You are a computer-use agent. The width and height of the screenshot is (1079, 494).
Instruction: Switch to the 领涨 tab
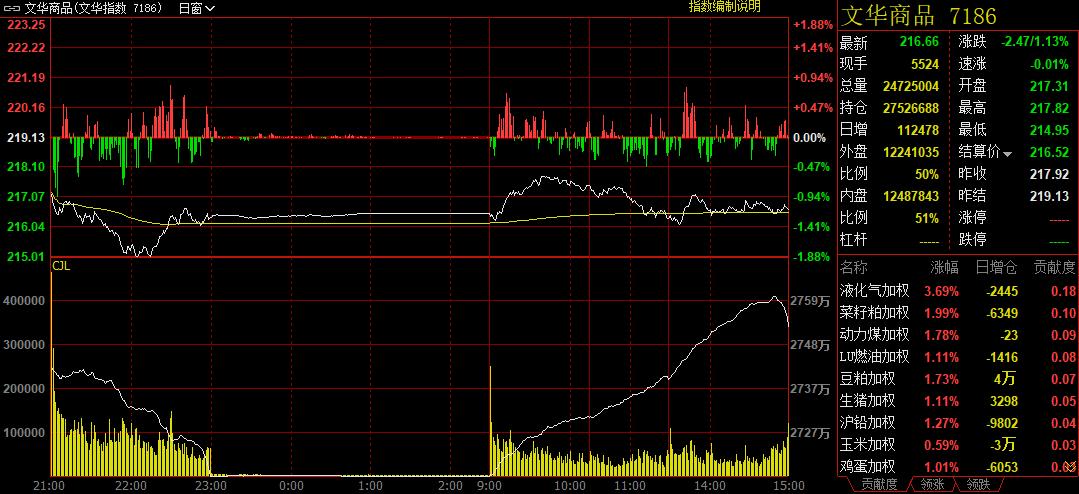point(933,484)
